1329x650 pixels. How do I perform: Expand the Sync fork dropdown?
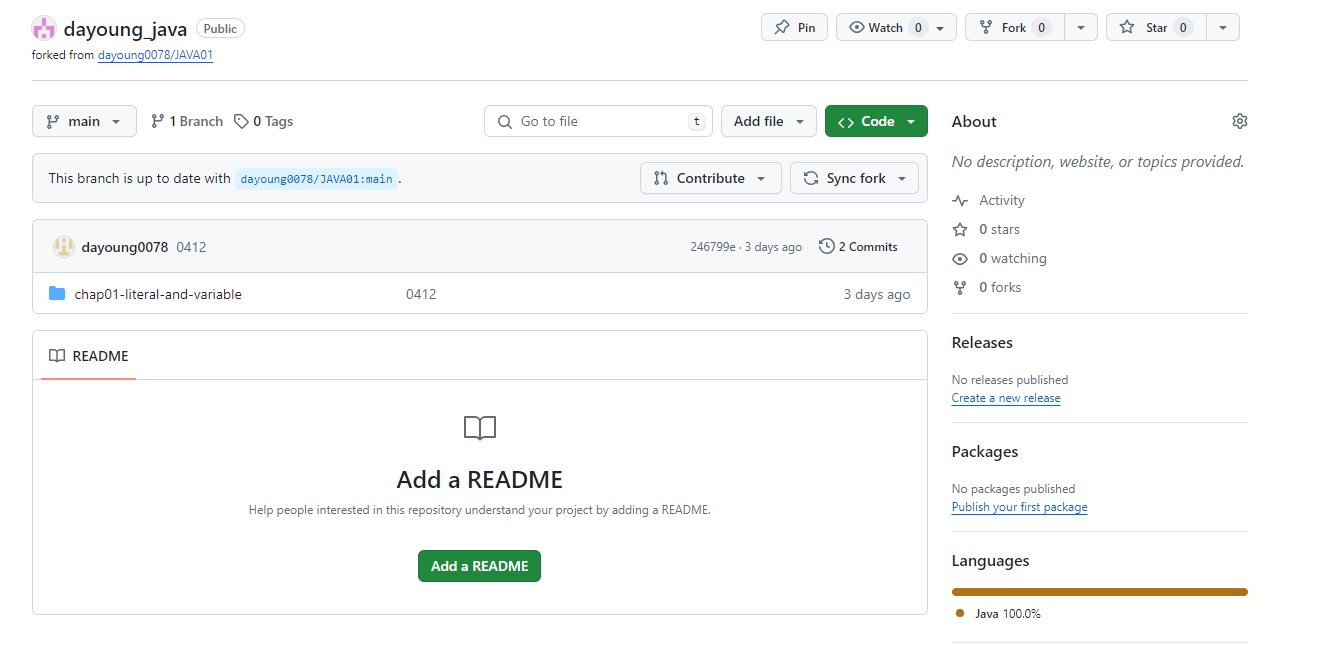click(854, 178)
